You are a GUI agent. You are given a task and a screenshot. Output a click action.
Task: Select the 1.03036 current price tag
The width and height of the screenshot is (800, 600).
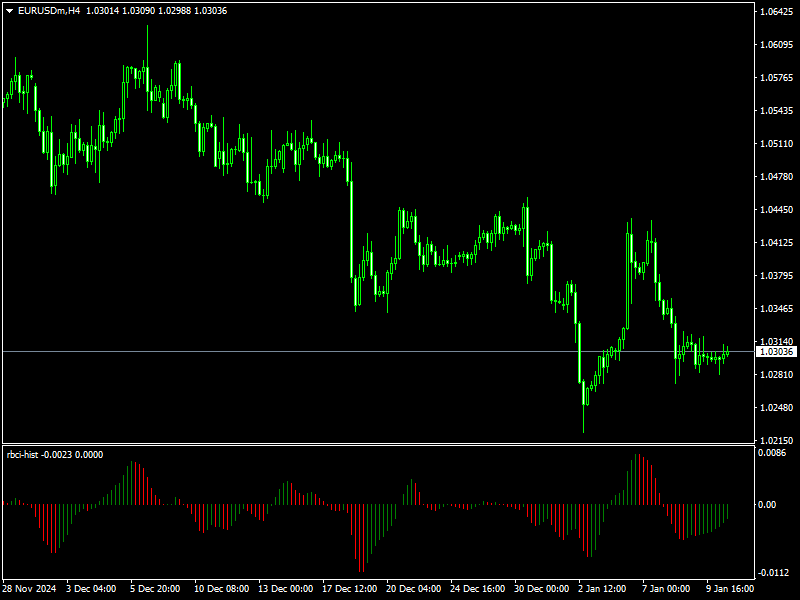tap(776, 352)
